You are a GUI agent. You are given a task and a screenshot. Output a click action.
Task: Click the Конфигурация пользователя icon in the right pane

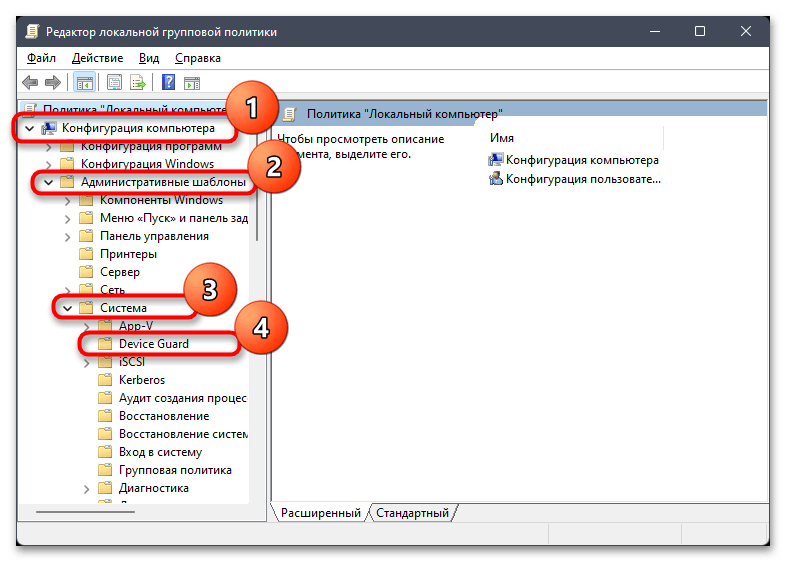click(x=496, y=178)
